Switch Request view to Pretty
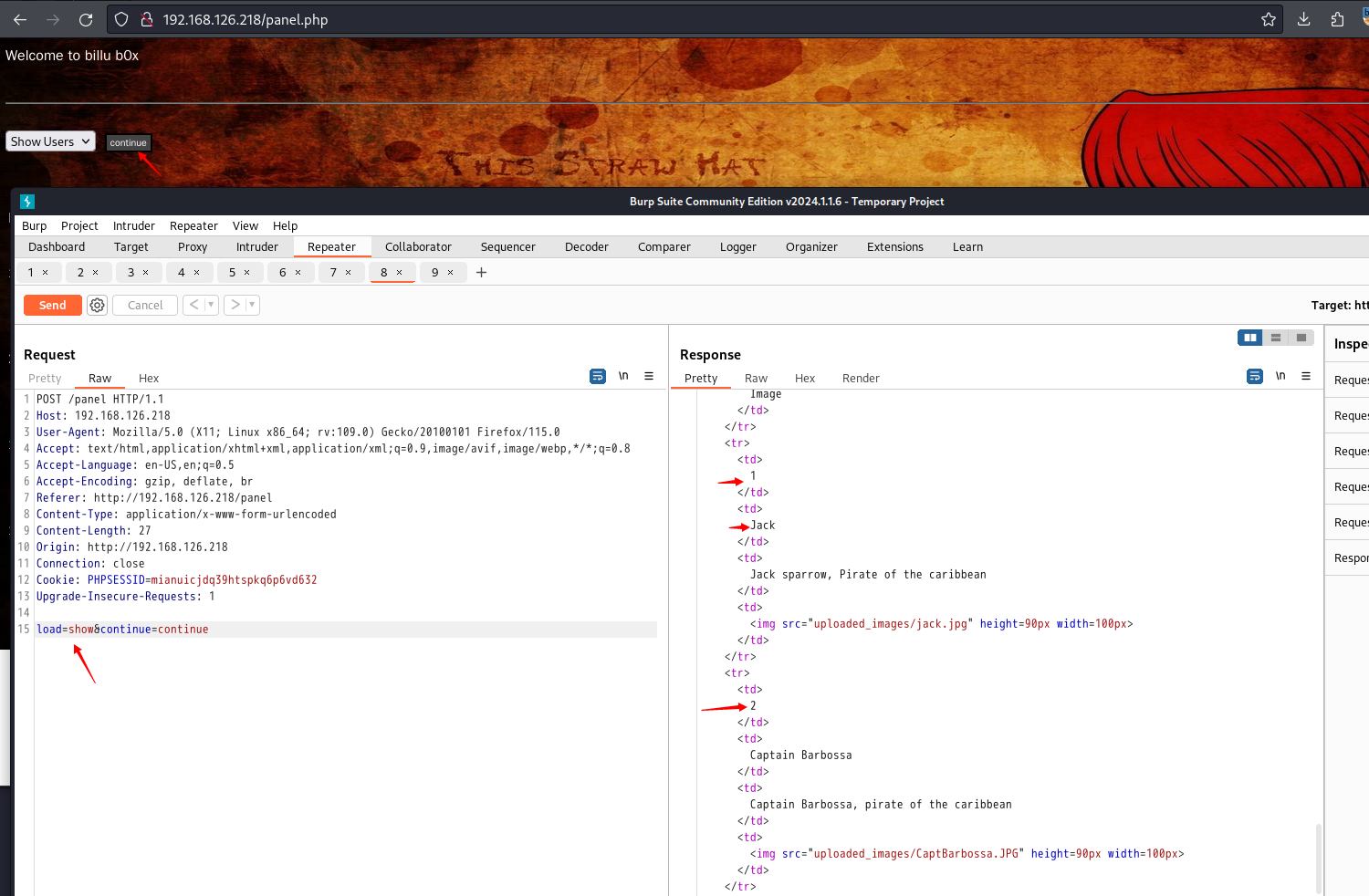 pyautogui.click(x=45, y=379)
